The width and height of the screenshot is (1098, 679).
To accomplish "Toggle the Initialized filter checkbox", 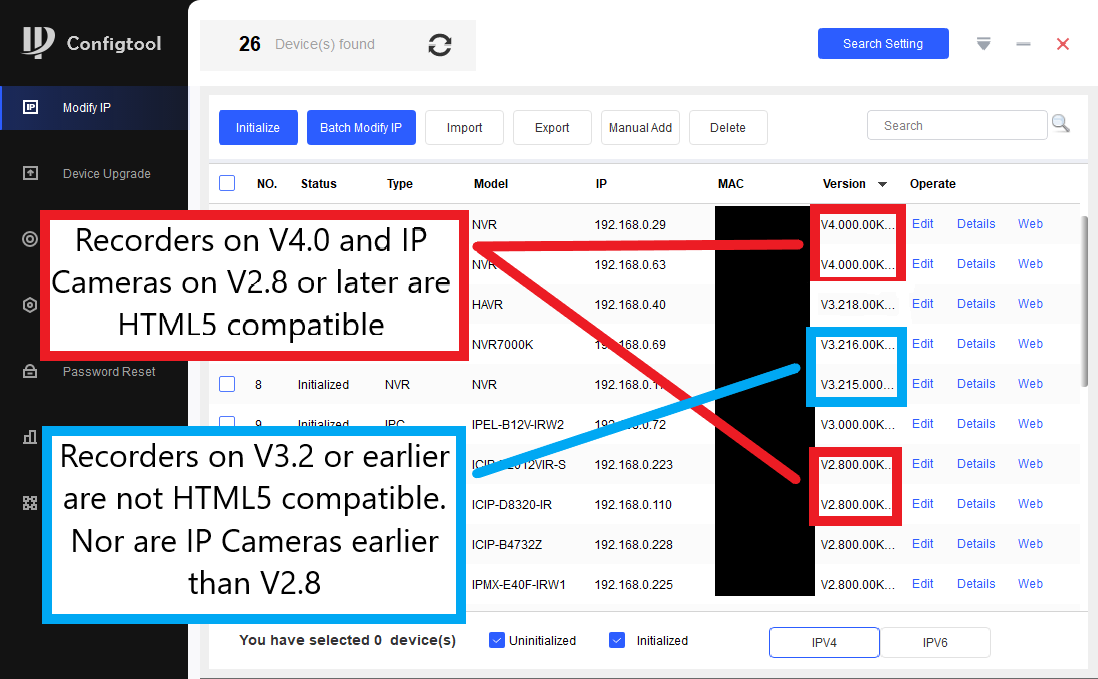I will 617,640.
